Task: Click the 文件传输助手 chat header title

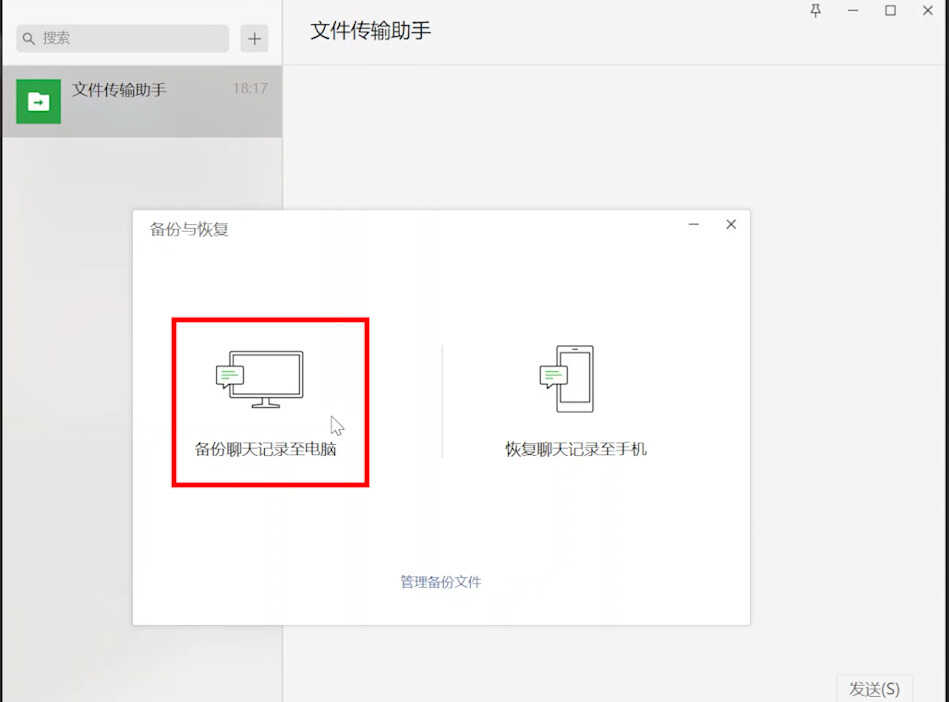Action: coord(370,31)
